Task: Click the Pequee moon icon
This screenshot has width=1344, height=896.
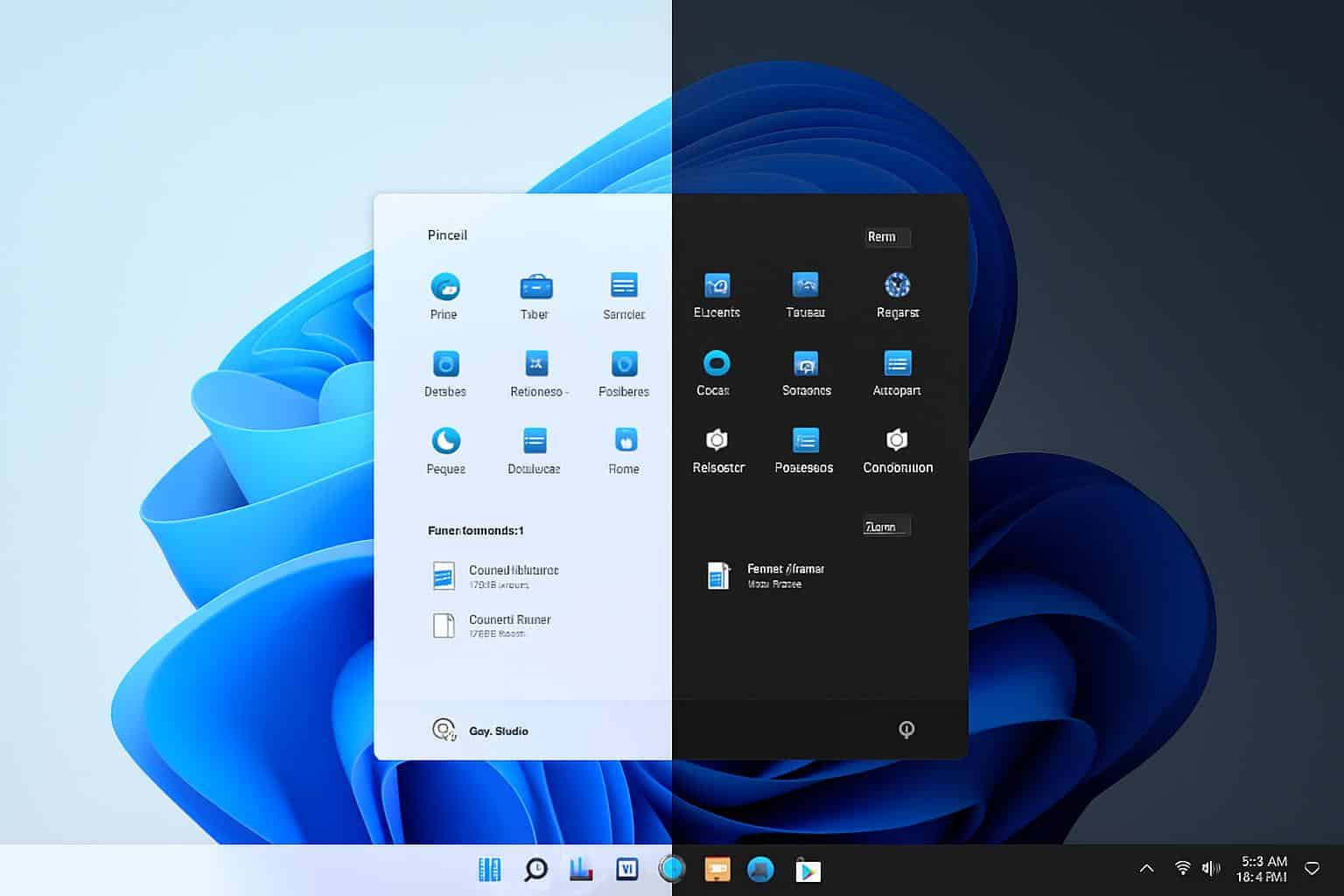Action: [x=445, y=441]
